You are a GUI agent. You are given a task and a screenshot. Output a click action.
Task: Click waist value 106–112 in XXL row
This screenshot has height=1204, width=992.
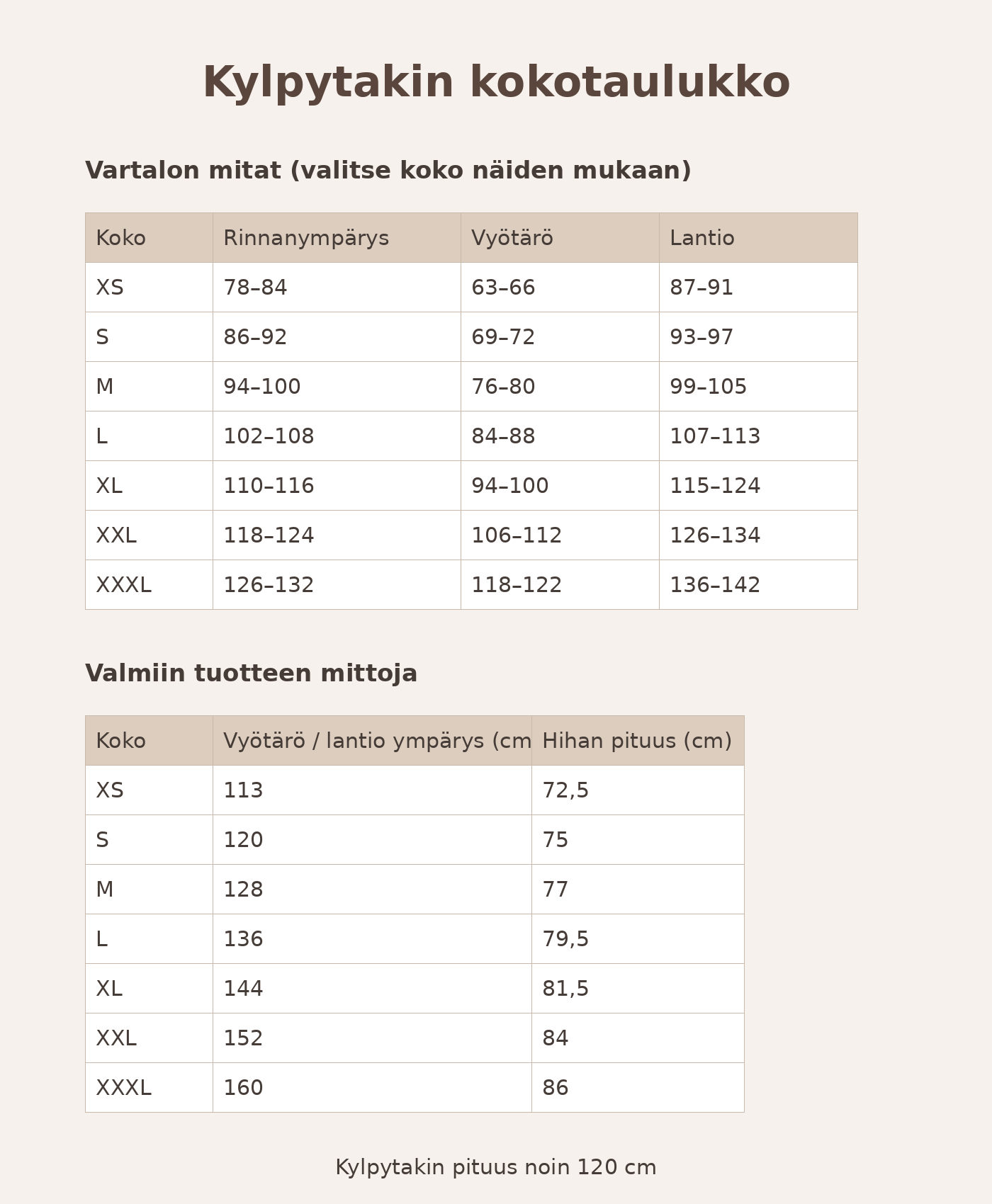click(516, 536)
